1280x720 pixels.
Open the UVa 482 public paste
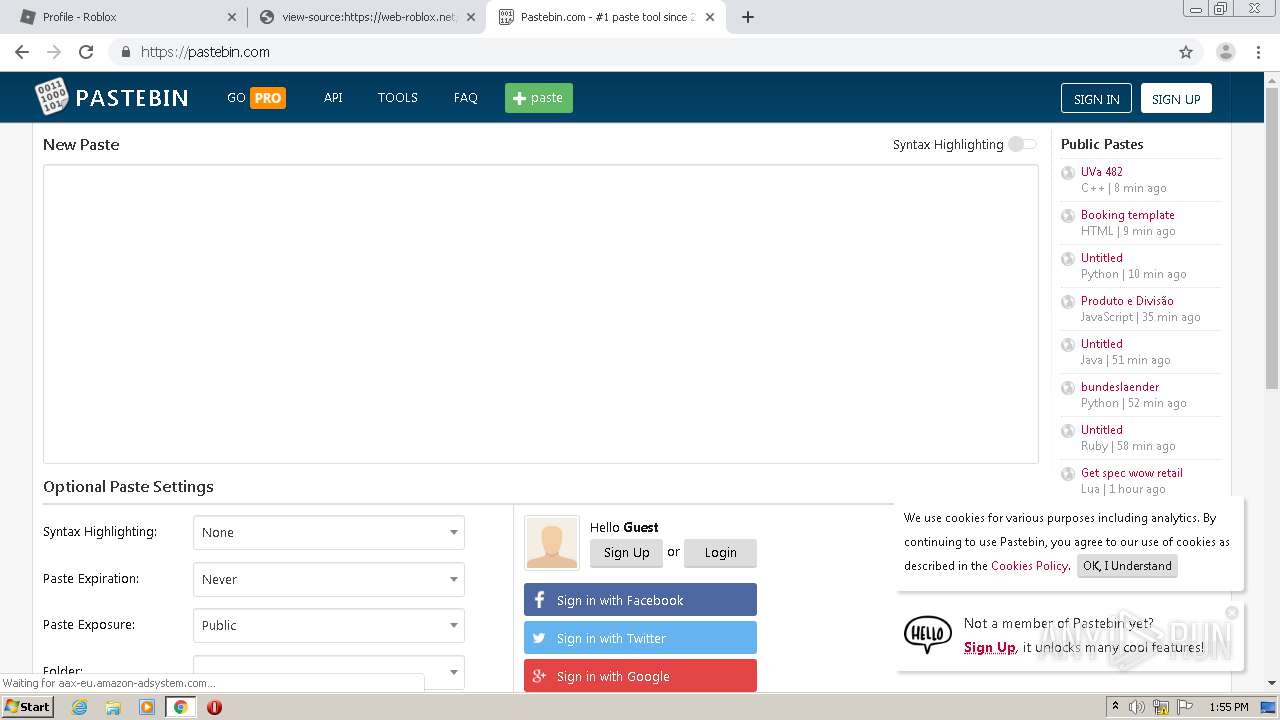click(1102, 172)
